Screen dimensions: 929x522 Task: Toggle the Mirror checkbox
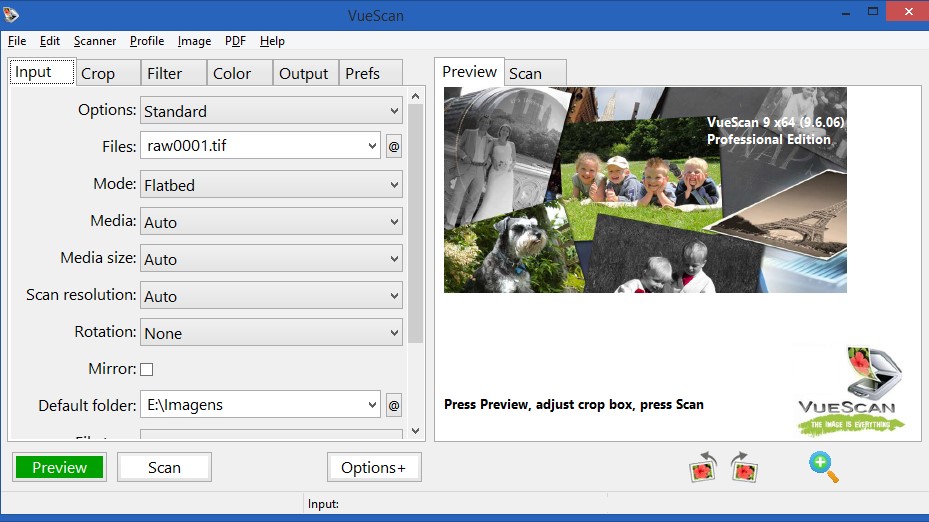pyautogui.click(x=146, y=369)
